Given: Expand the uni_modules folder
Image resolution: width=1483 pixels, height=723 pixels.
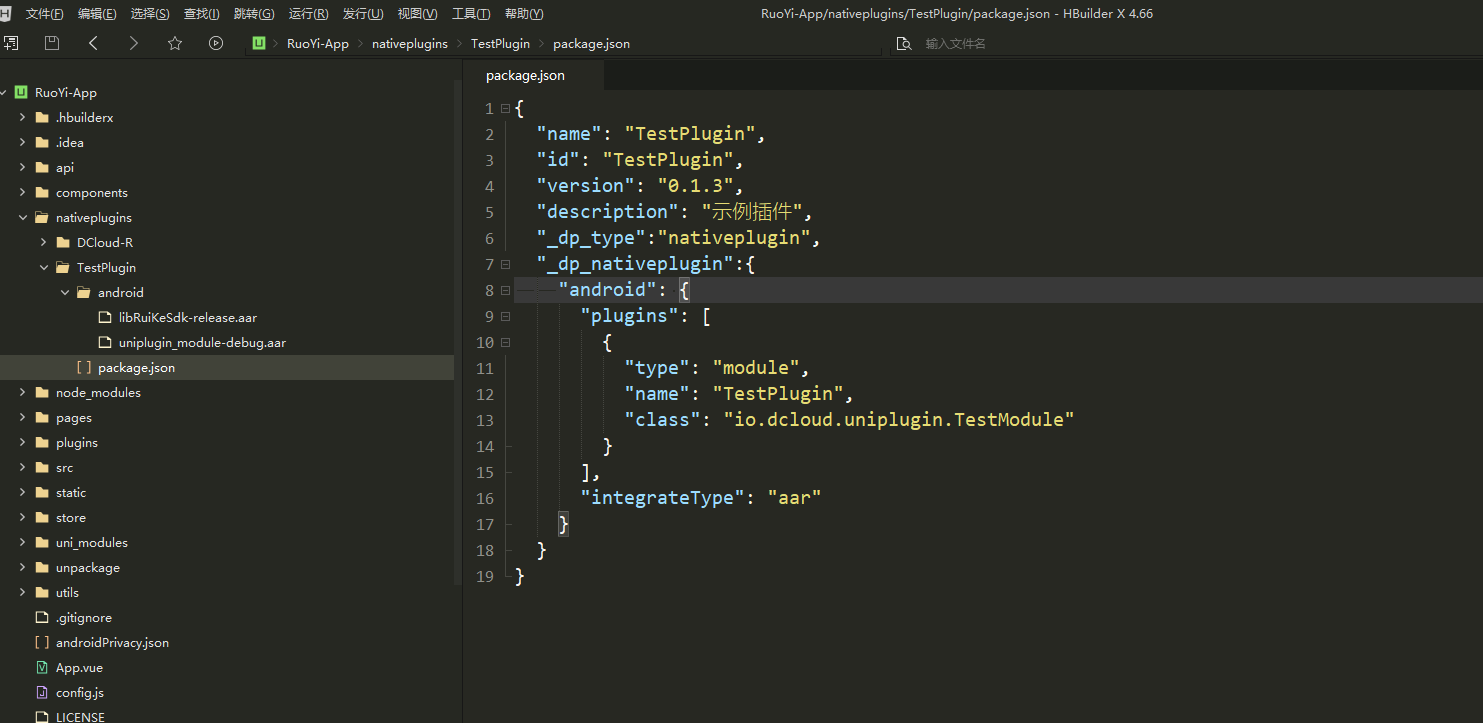Looking at the screenshot, I should (x=22, y=542).
